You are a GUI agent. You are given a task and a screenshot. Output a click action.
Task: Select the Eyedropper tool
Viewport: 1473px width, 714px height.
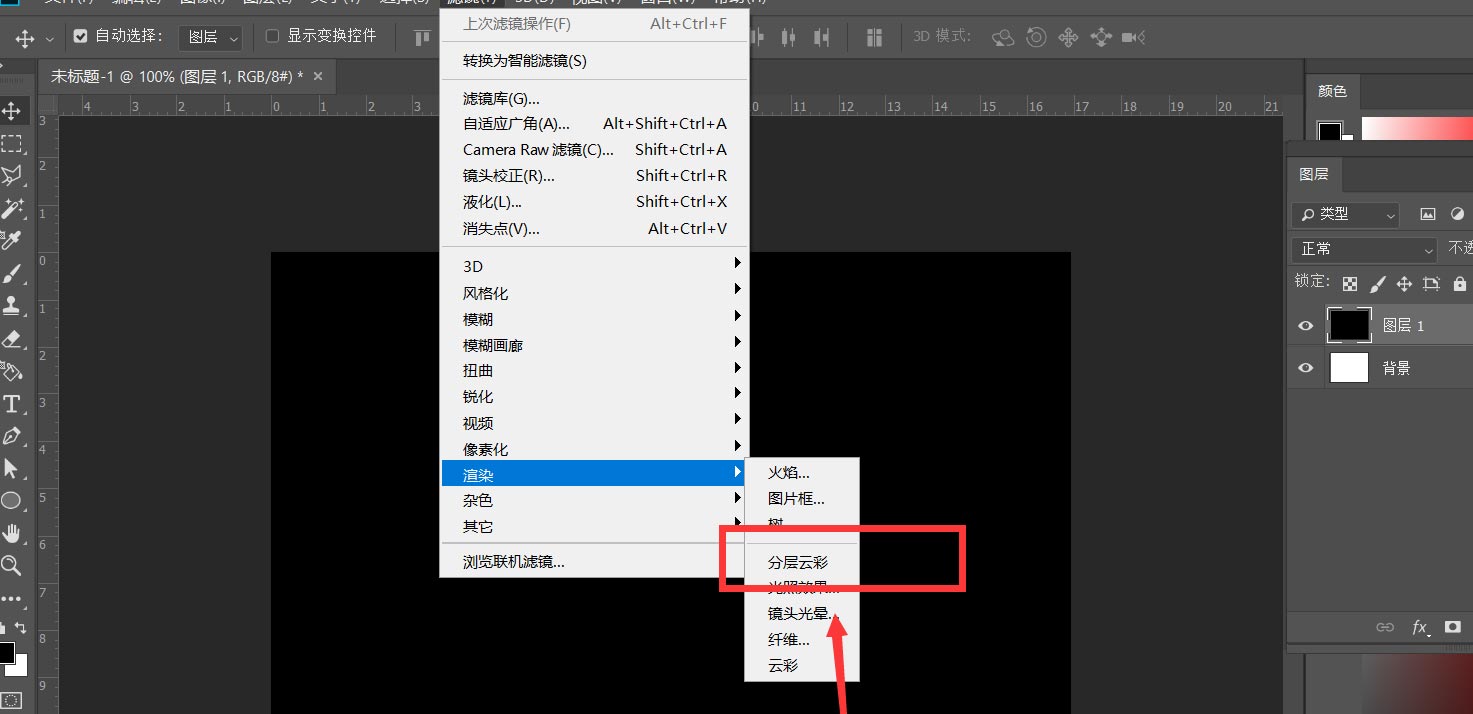tap(12, 240)
